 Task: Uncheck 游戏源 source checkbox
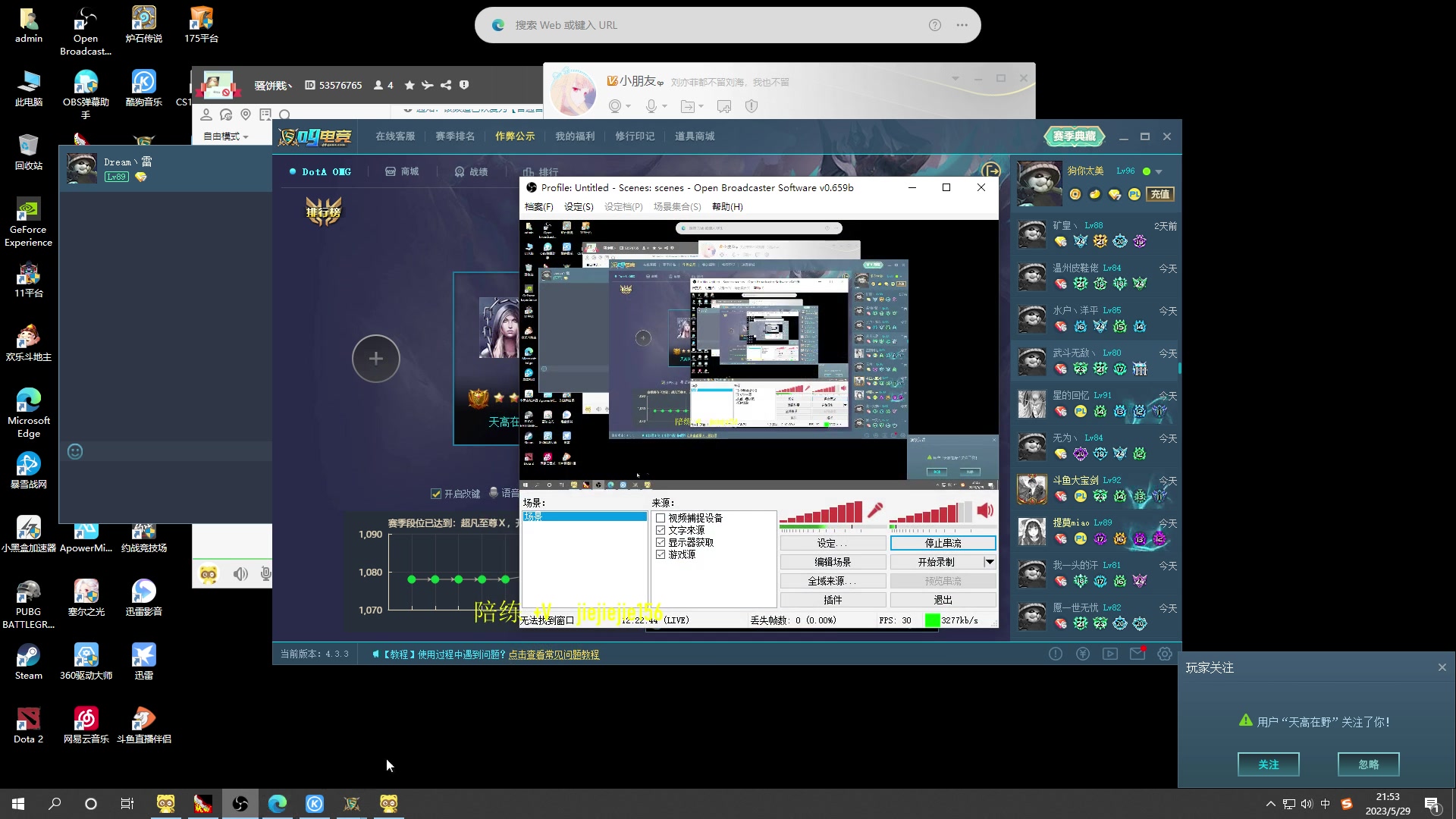coord(661,554)
